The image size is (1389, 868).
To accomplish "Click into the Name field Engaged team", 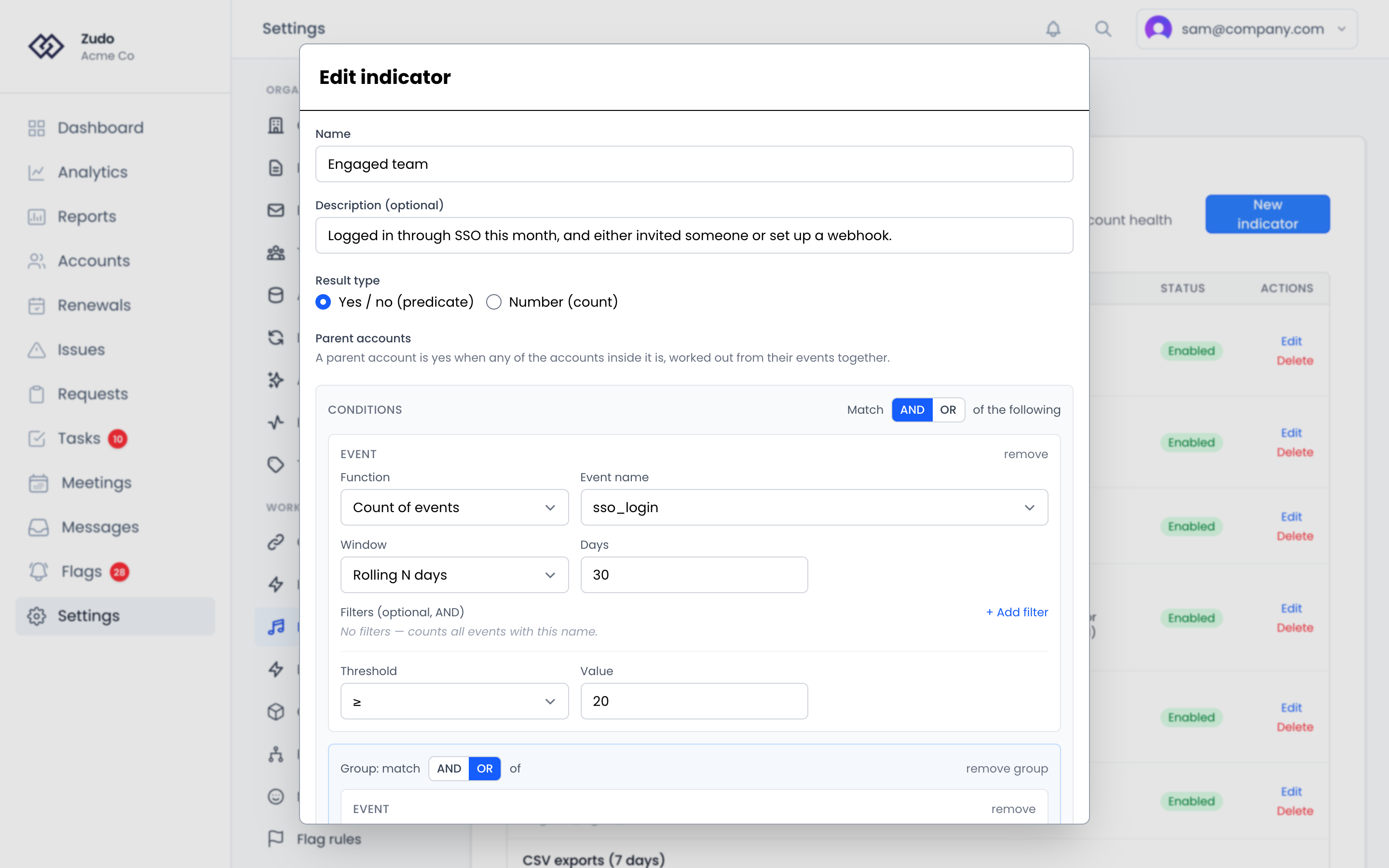I will (x=694, y=164).
